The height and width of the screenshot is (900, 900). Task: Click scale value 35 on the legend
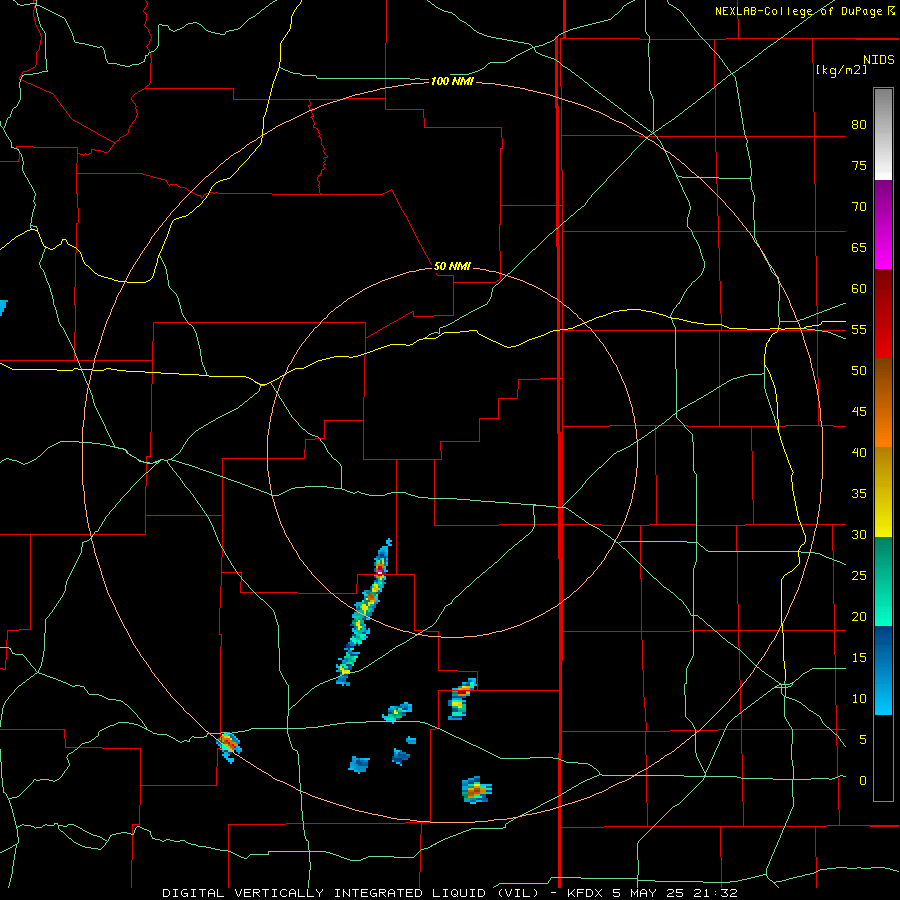tap(859, 494)
